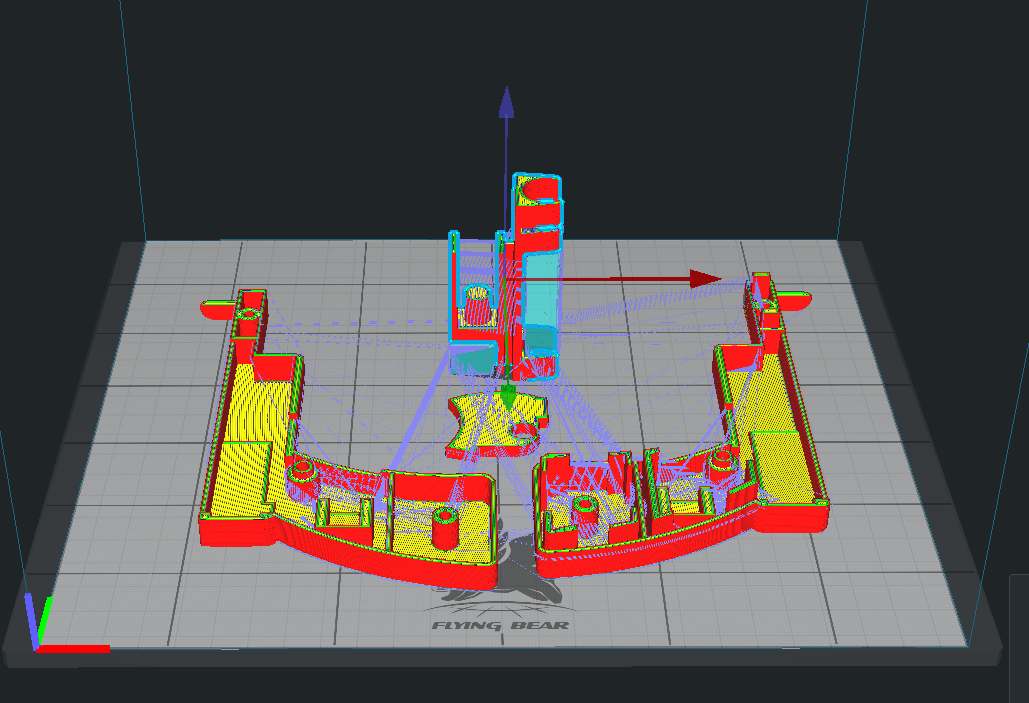
Task: Grab the red X-axis move arrow
Action: 705,279
